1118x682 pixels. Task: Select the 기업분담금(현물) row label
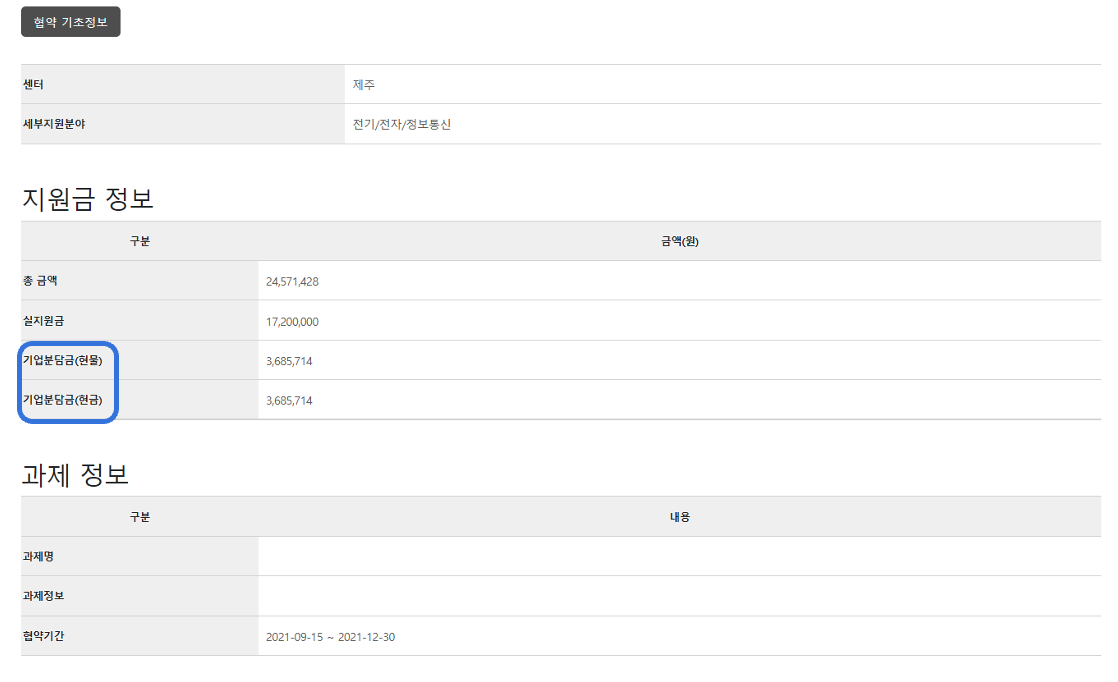pyautogui.click(x=63, y=360)
